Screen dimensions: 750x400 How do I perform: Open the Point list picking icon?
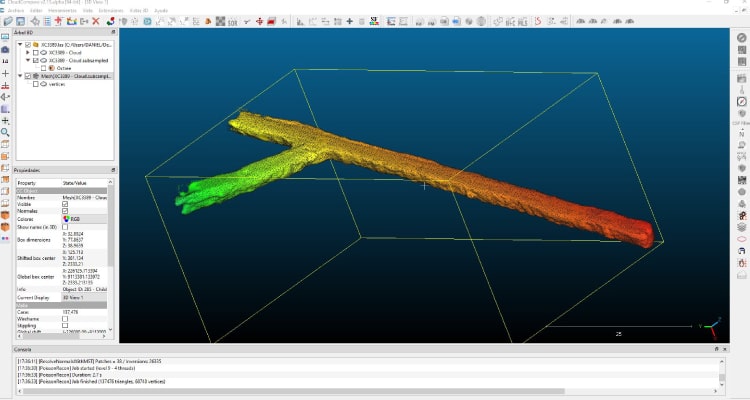[x=47, y=21]
